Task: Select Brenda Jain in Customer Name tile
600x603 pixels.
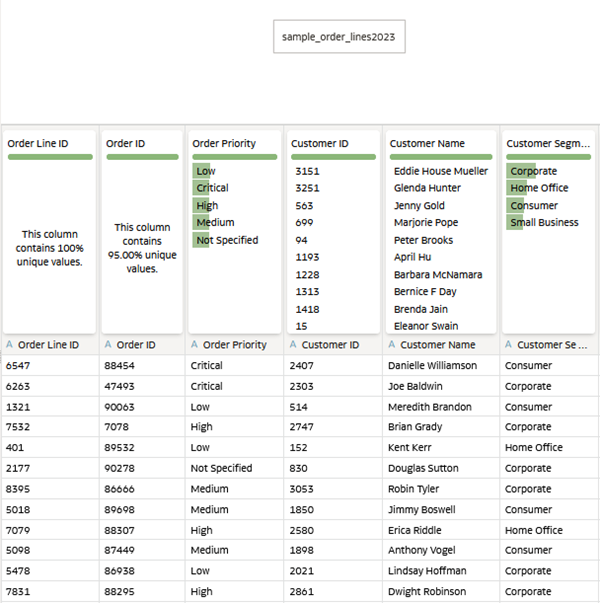Action: click(x=421, y=309)
